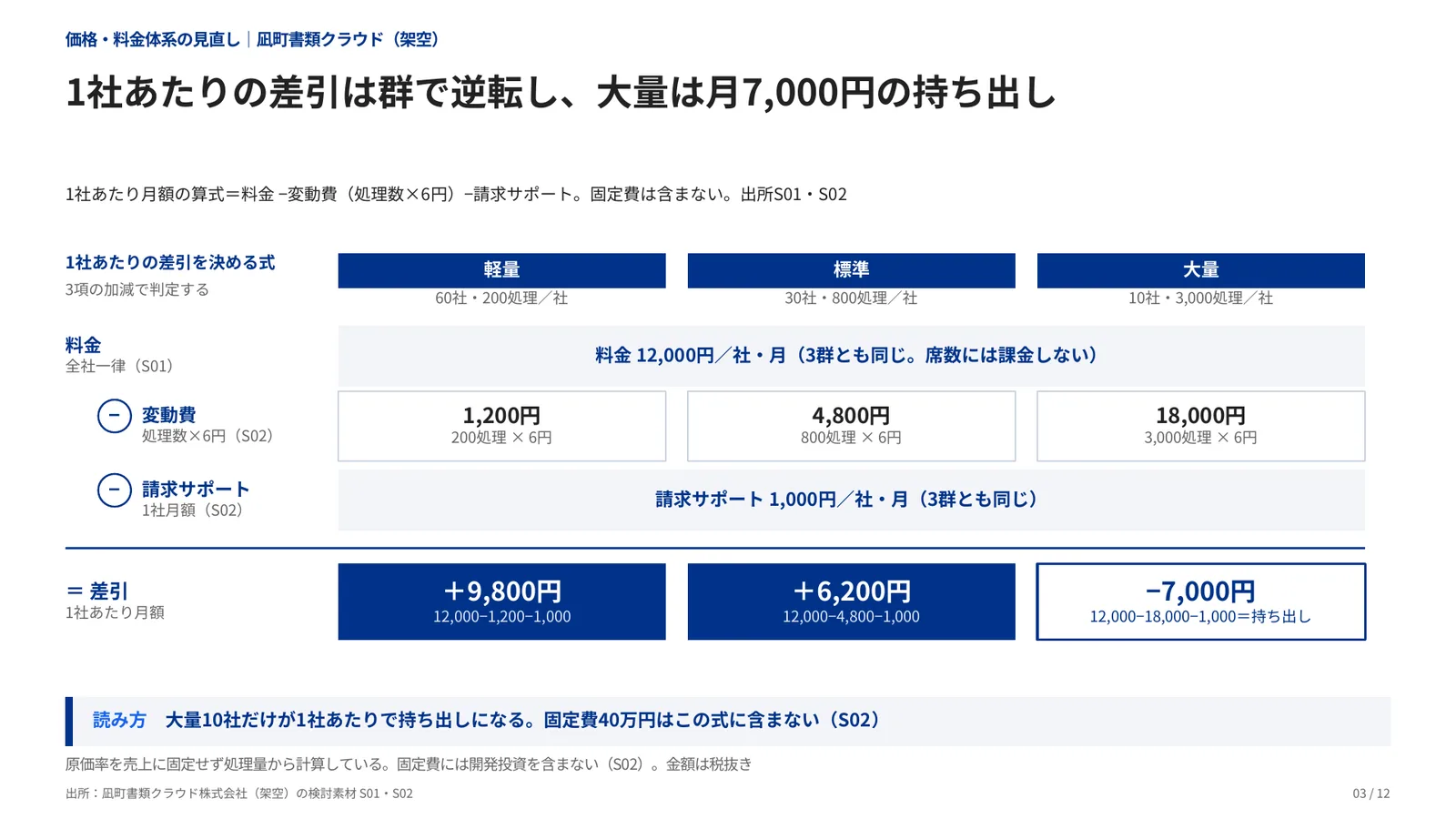1456x819 pixels.
Task: Click the minus circle icon beside 請求サポート
Action: 115,490
